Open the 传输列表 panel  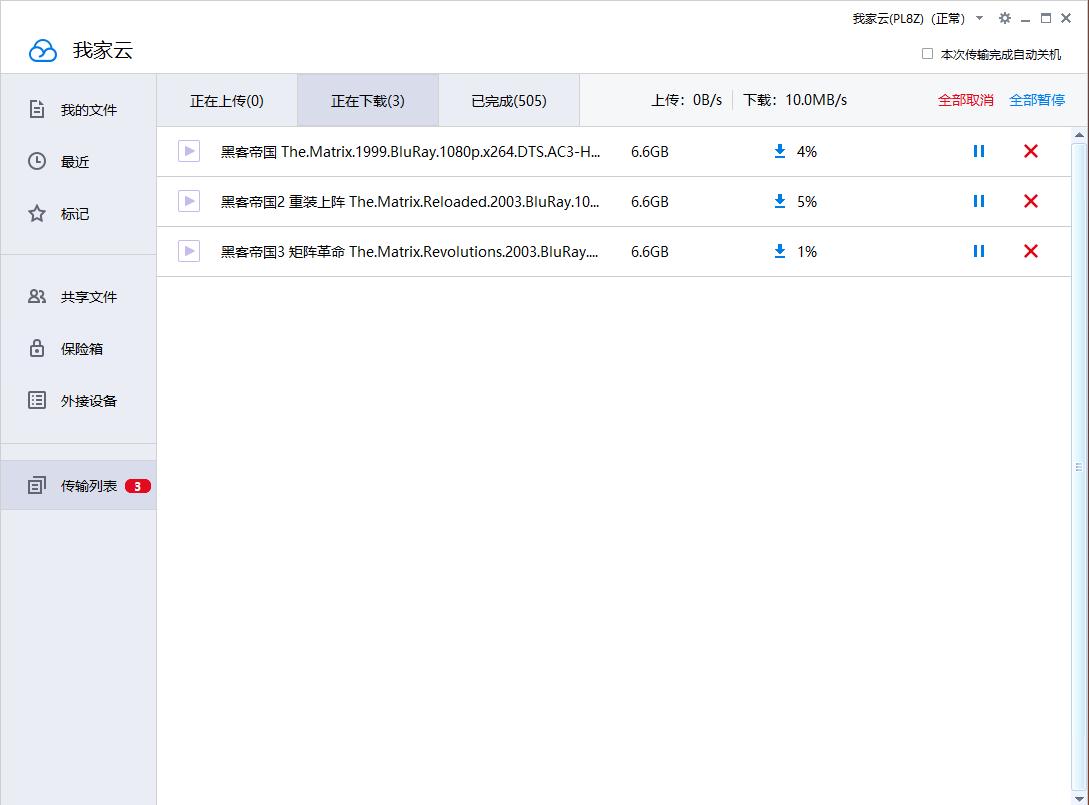click(x=87, y=484)
